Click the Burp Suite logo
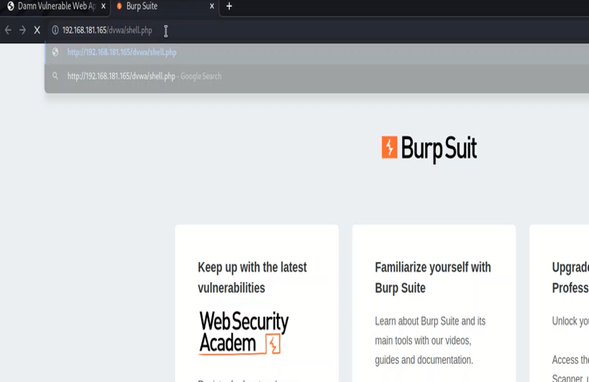589x382 pixels. [429, 149]
